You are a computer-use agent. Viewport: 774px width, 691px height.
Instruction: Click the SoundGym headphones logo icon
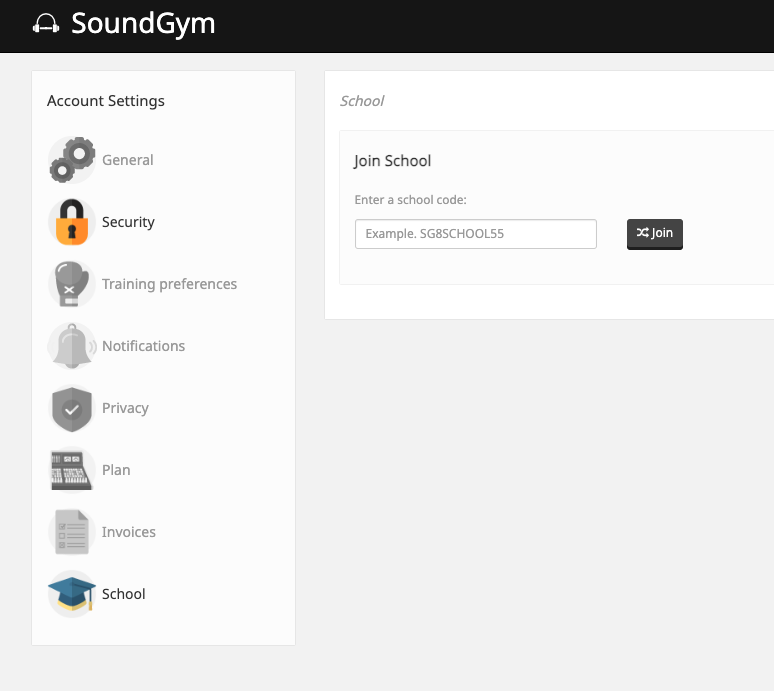46,24
